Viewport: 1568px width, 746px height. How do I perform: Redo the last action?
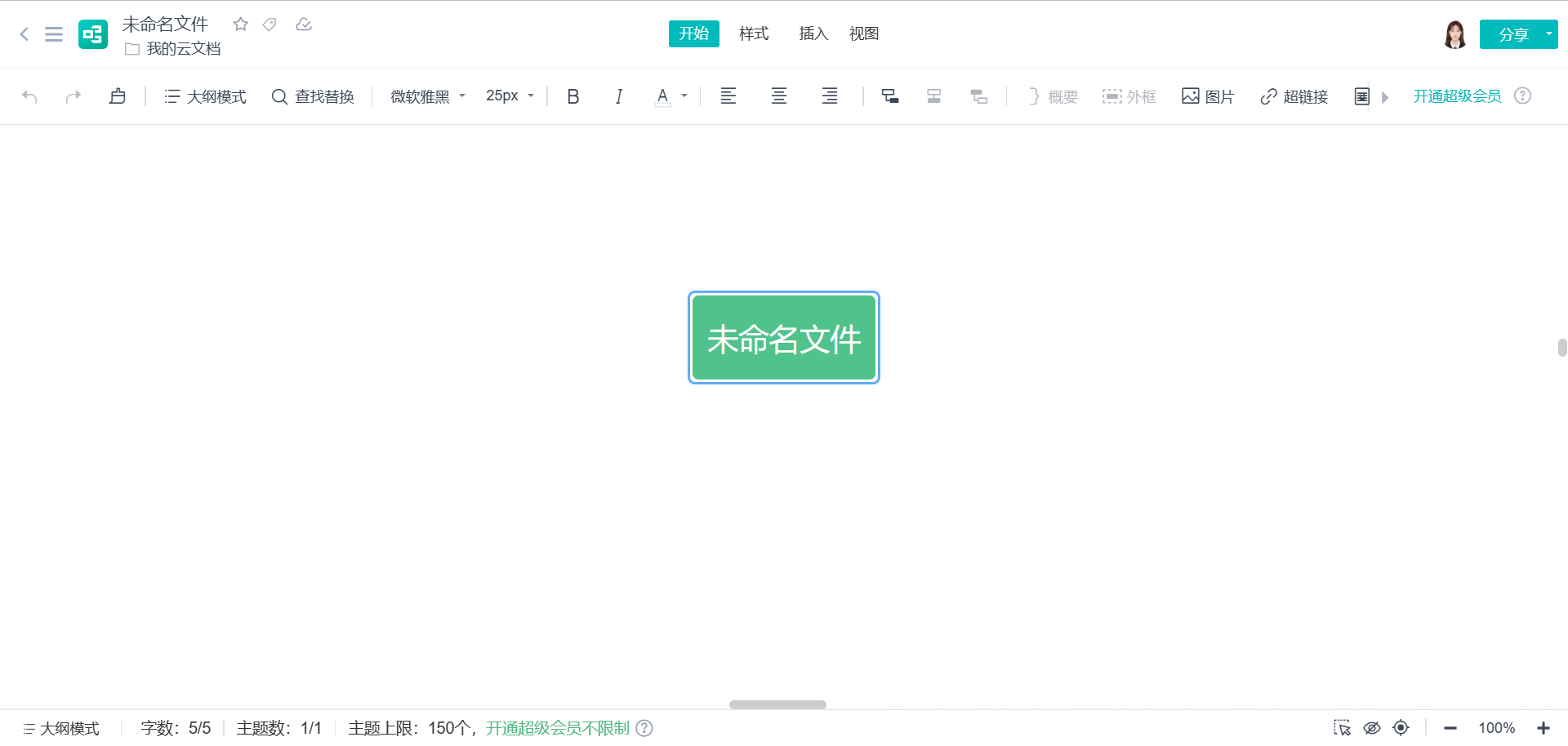pyautogui.click(x=73, y=96)
